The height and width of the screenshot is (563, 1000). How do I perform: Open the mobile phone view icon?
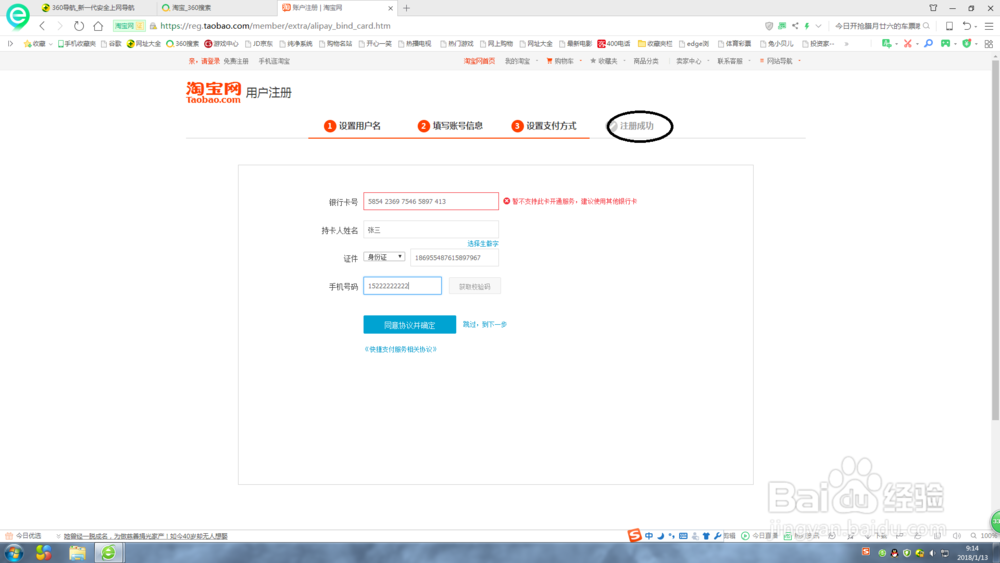click(x=949, y=26)
